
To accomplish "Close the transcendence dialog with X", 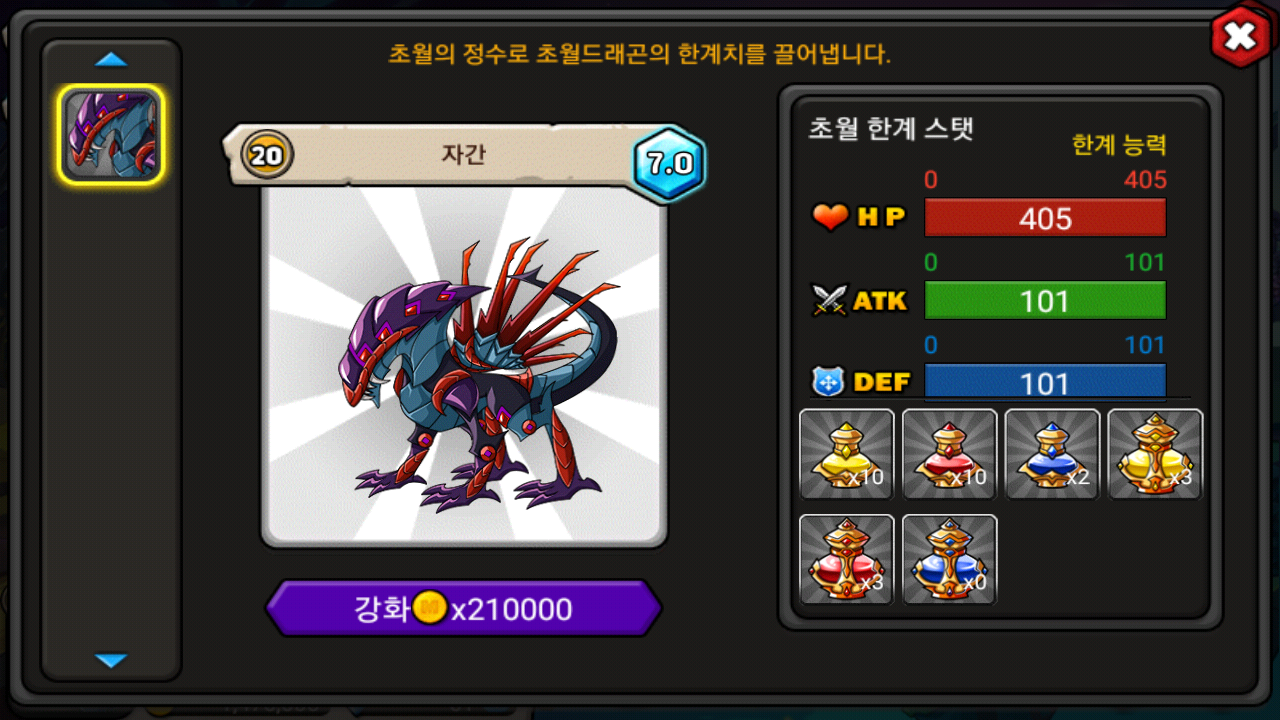I will pos(1240,37).
